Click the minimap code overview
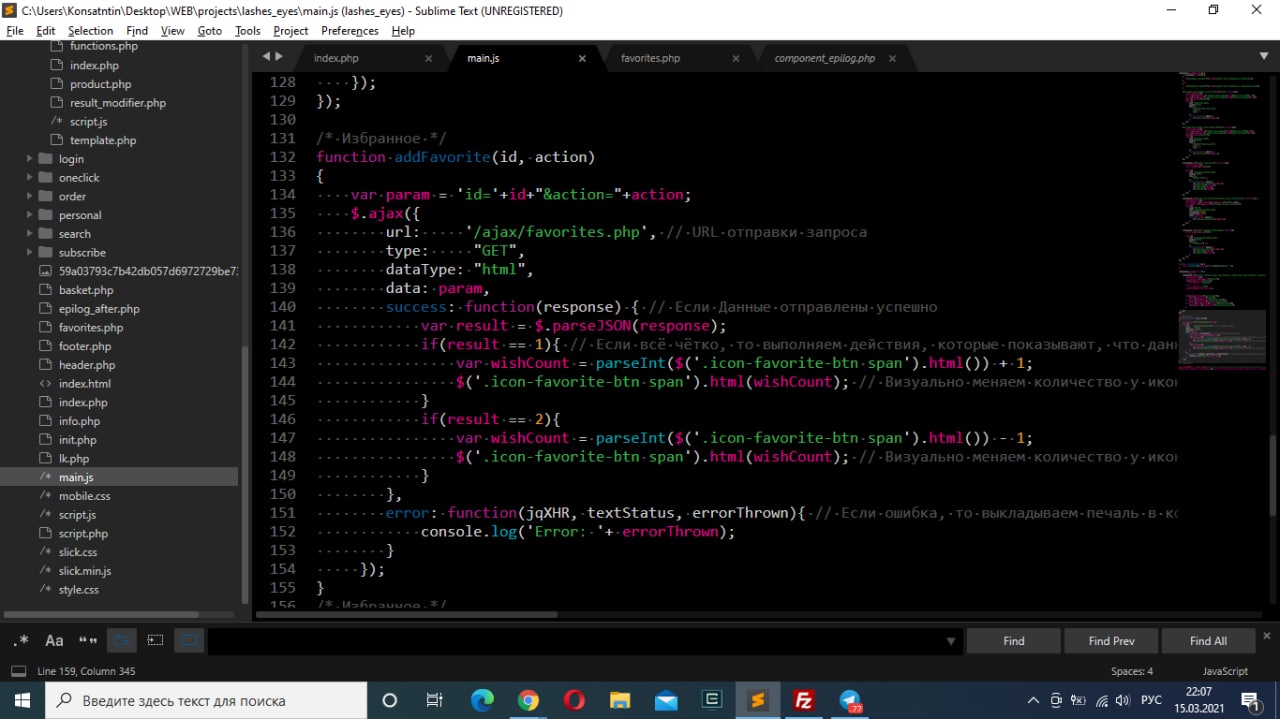This screenshot has height=719, width=1280. (x=1223, y=220)
